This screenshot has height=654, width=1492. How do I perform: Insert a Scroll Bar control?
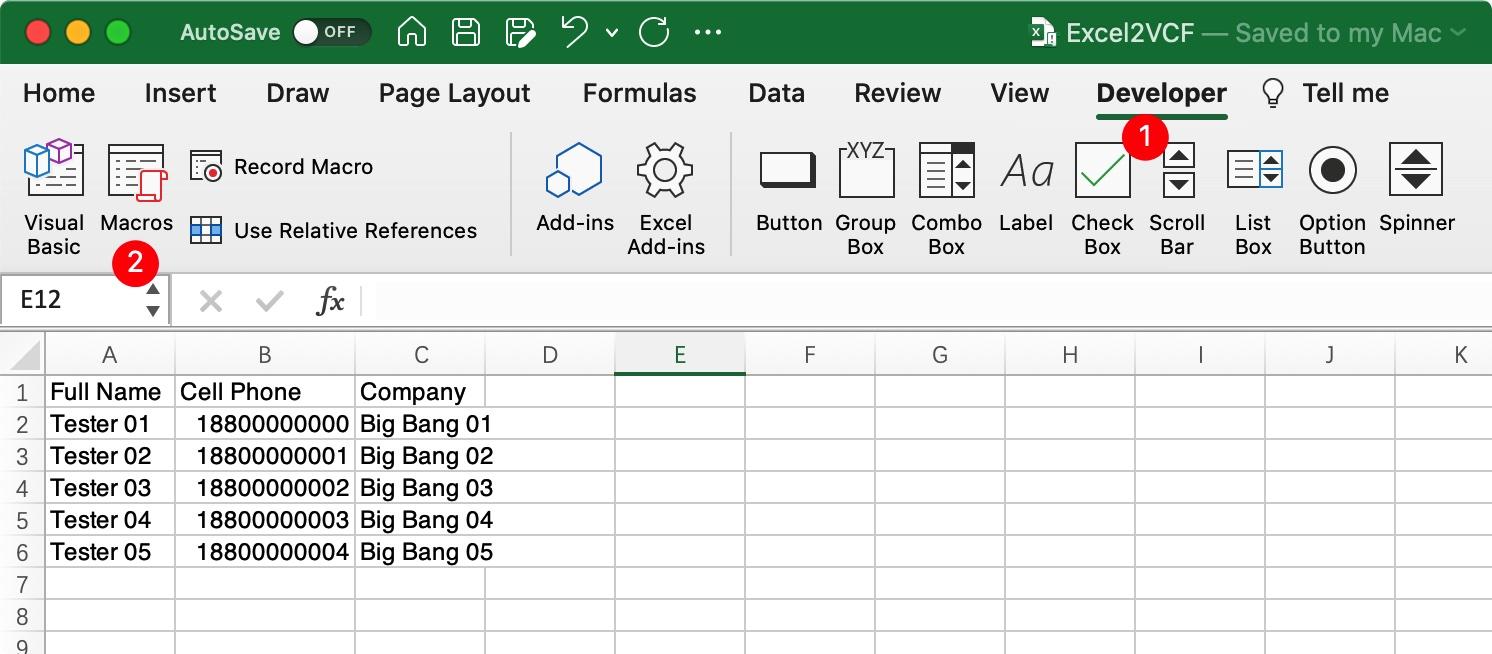coord(1176,170)
